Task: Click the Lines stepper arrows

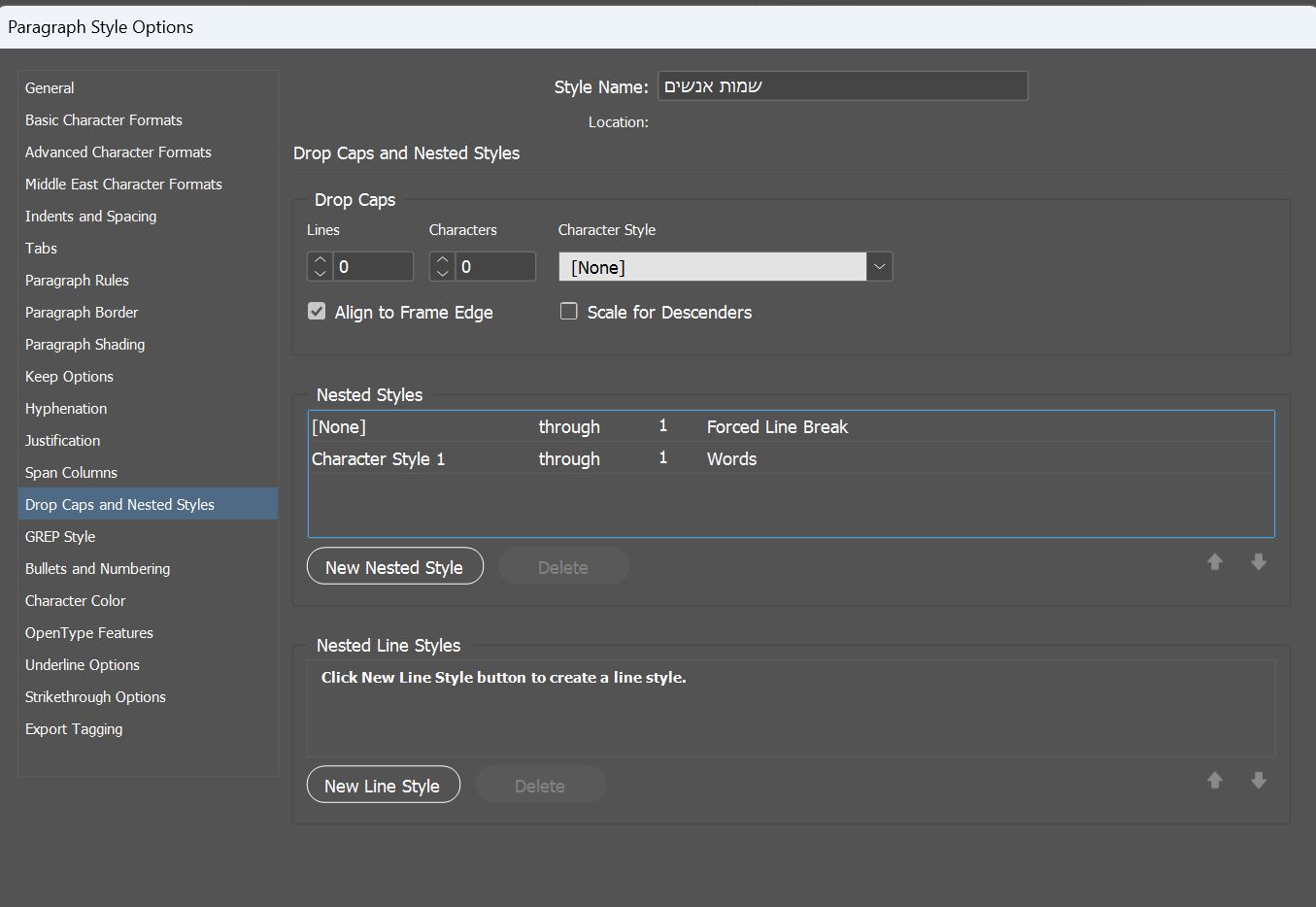Action: tap(321, 267)
